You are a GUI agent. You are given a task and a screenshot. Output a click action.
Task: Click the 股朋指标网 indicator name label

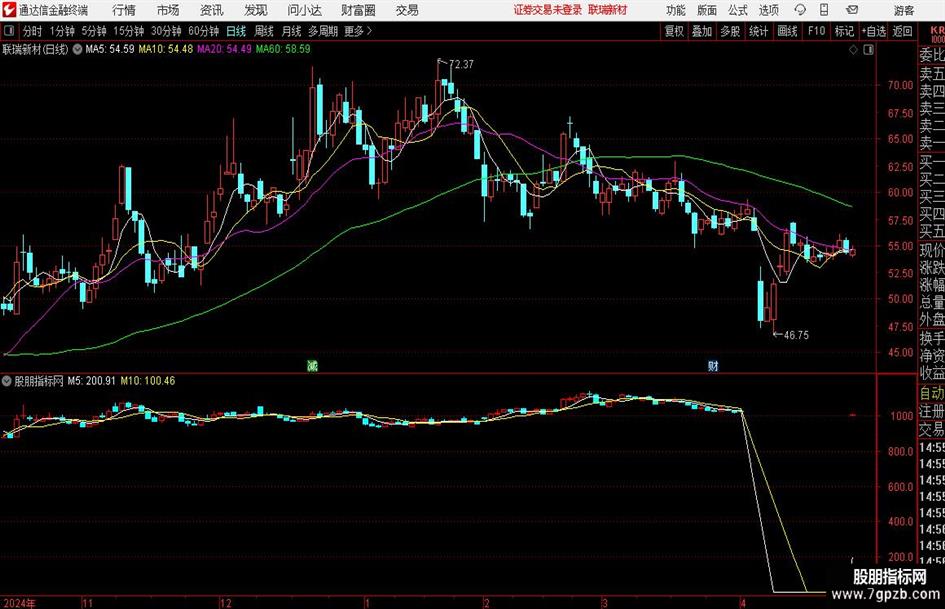[39, 381]
